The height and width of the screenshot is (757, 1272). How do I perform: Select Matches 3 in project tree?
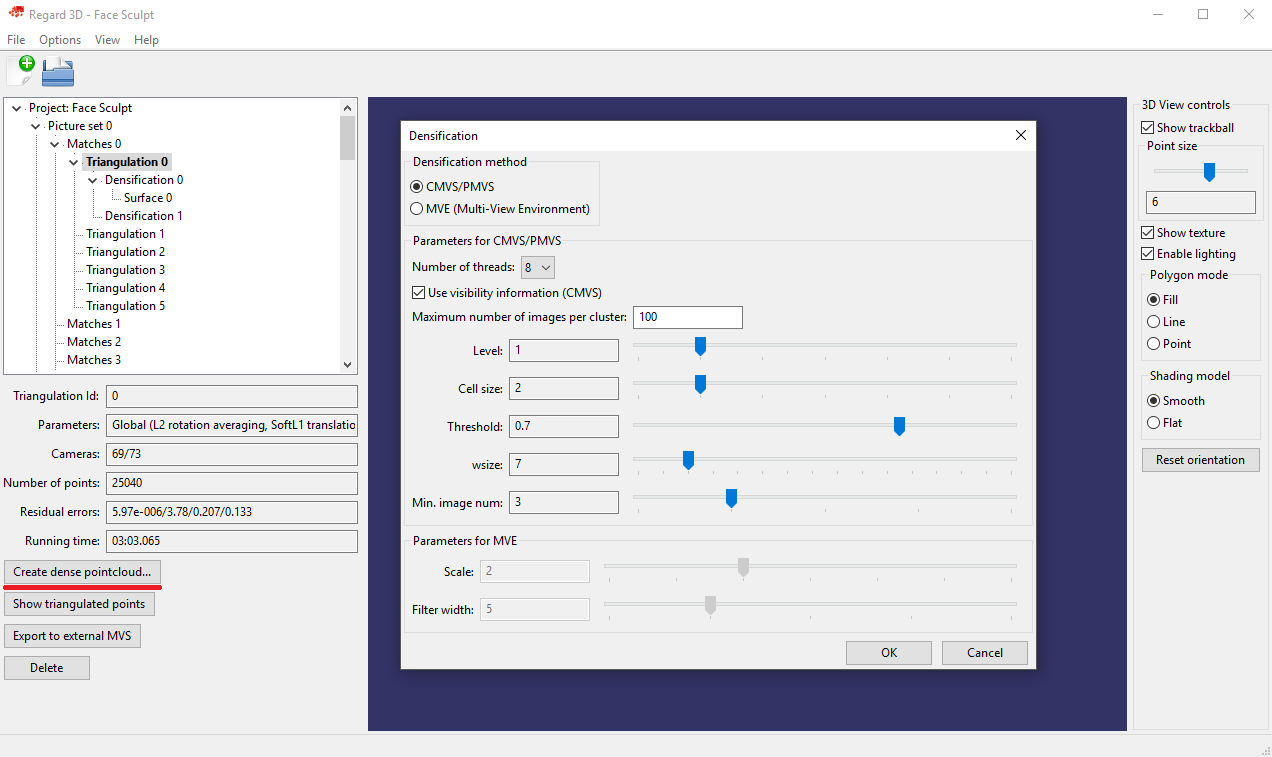pyautogui.click(x=94, y=360)
